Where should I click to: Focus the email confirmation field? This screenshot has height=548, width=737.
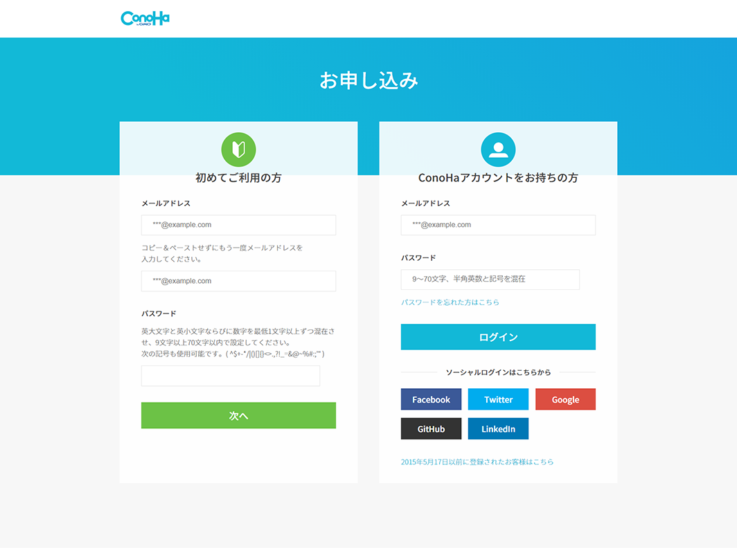click(238, 281)
